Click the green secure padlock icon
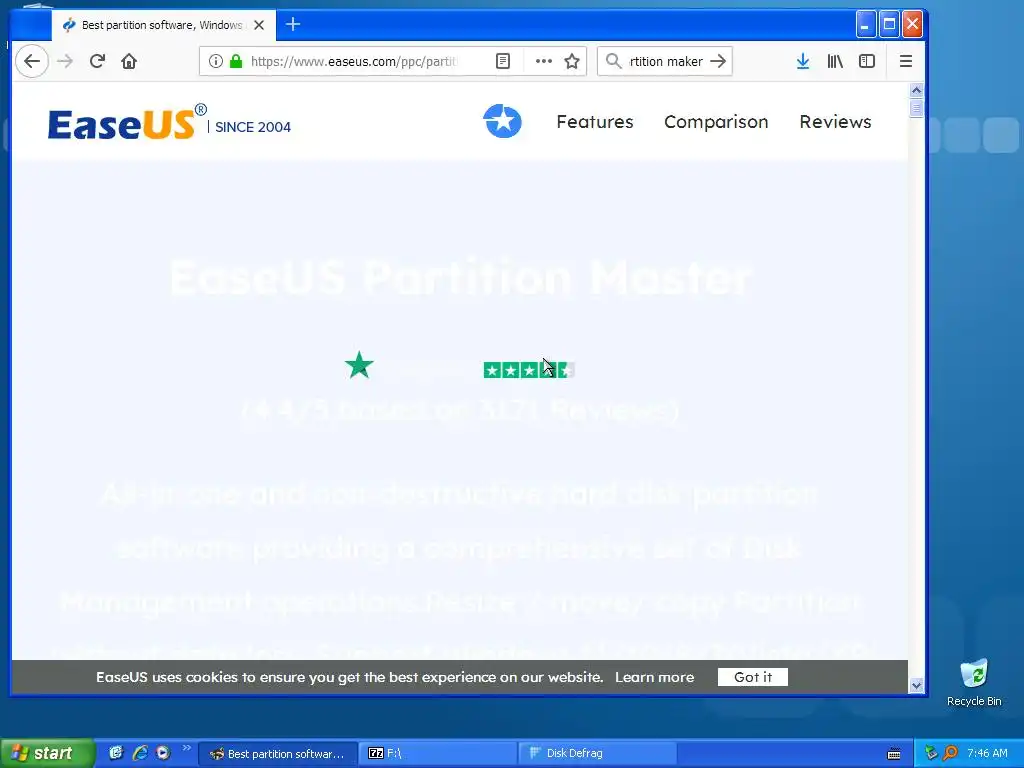Viewport: 1024px width, 768px height. [x=236, y=61]
